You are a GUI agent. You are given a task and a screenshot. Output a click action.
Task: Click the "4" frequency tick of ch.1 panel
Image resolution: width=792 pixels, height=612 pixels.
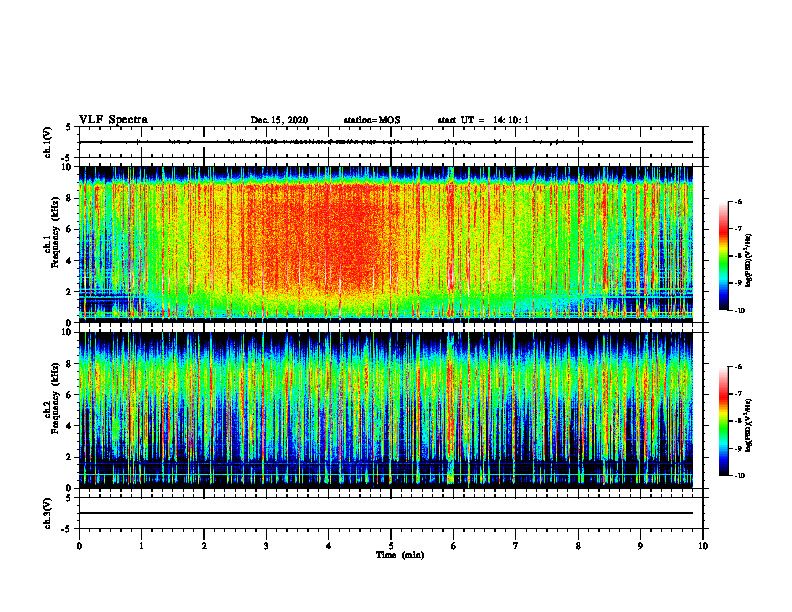[70, 261]
